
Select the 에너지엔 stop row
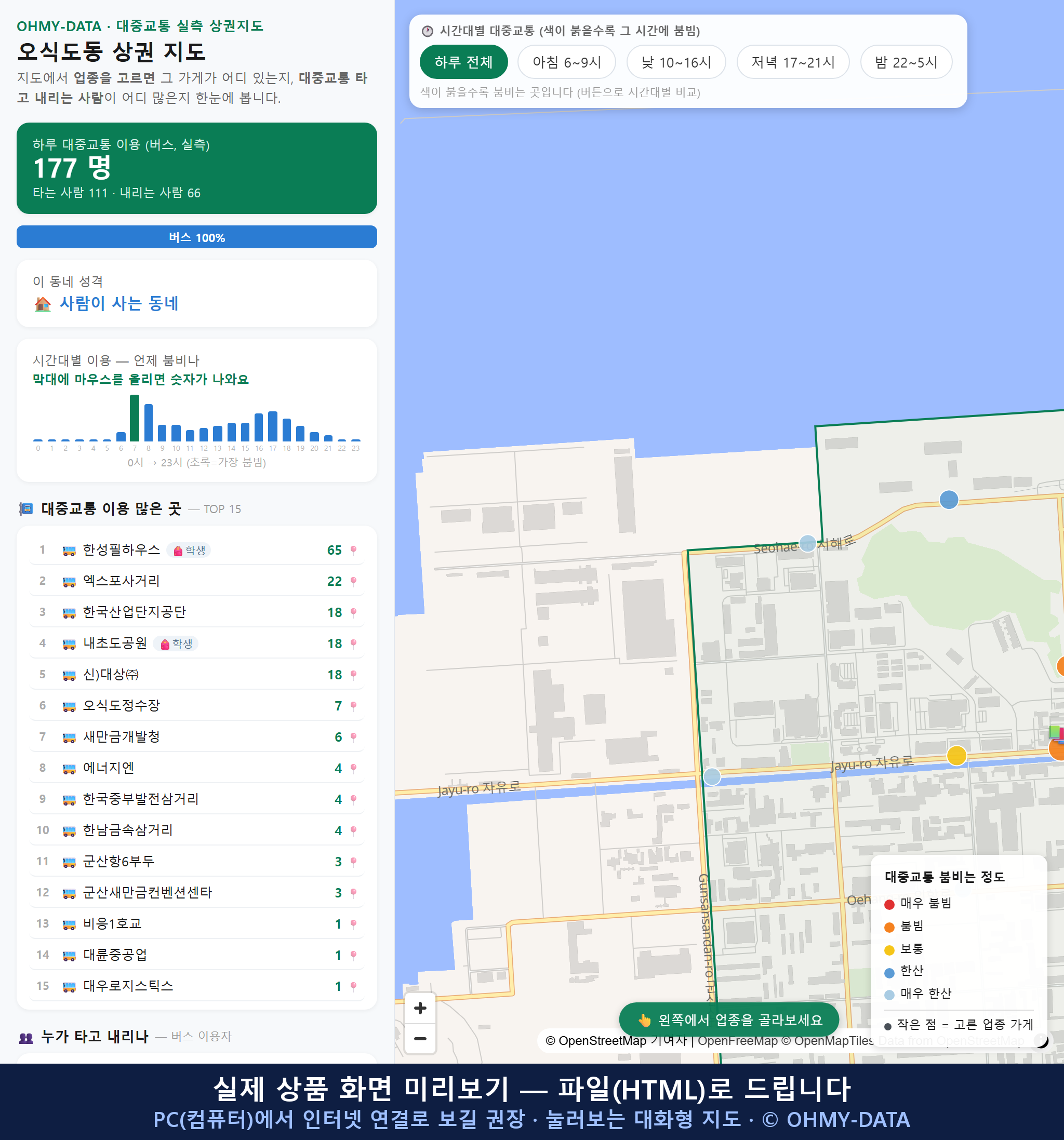(x=197, y=768)
